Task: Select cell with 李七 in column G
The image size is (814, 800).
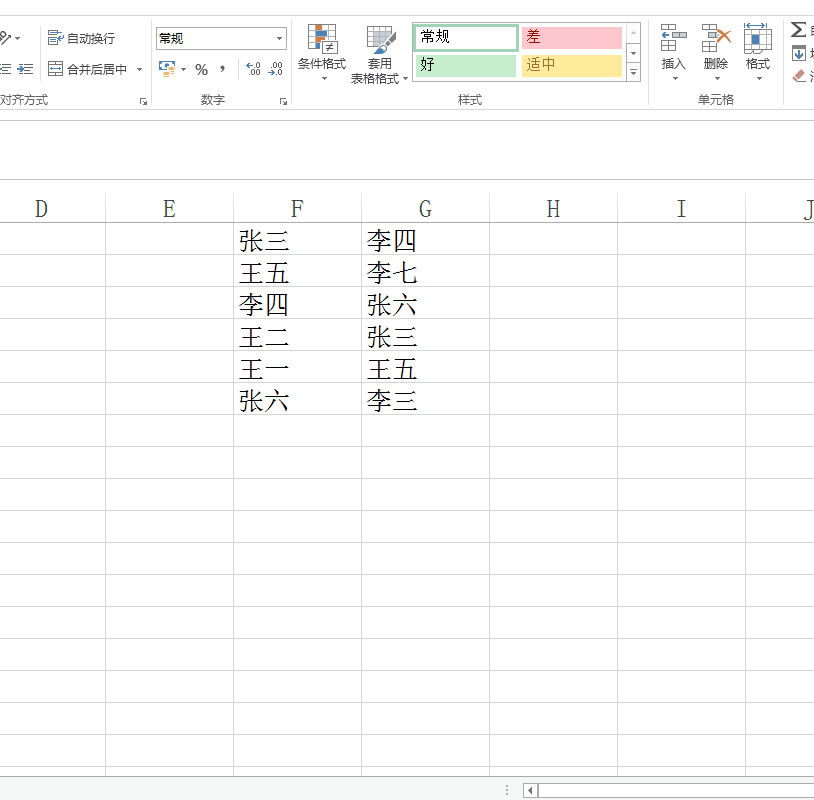Action: [425, 271]
